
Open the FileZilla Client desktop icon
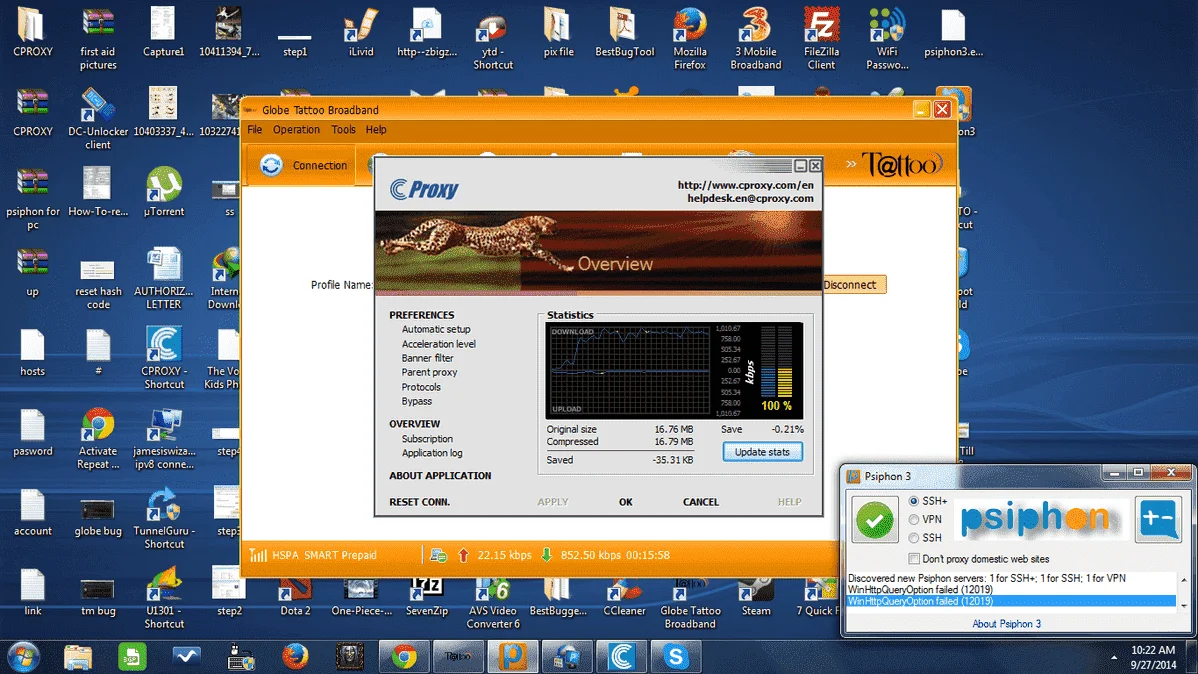pos(821,37)
